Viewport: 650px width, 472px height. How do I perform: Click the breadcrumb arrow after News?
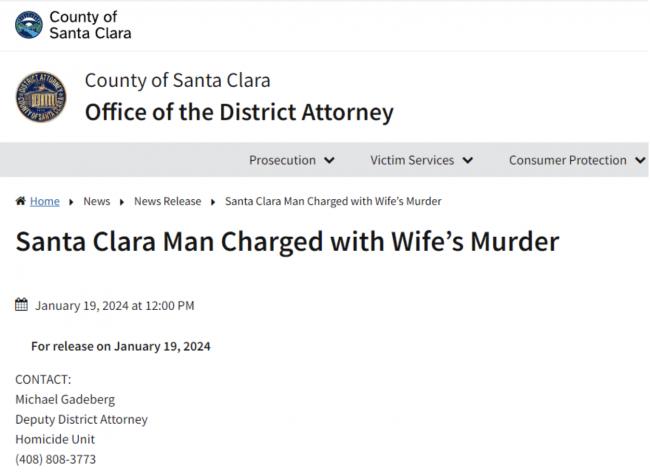coord(122,201)
